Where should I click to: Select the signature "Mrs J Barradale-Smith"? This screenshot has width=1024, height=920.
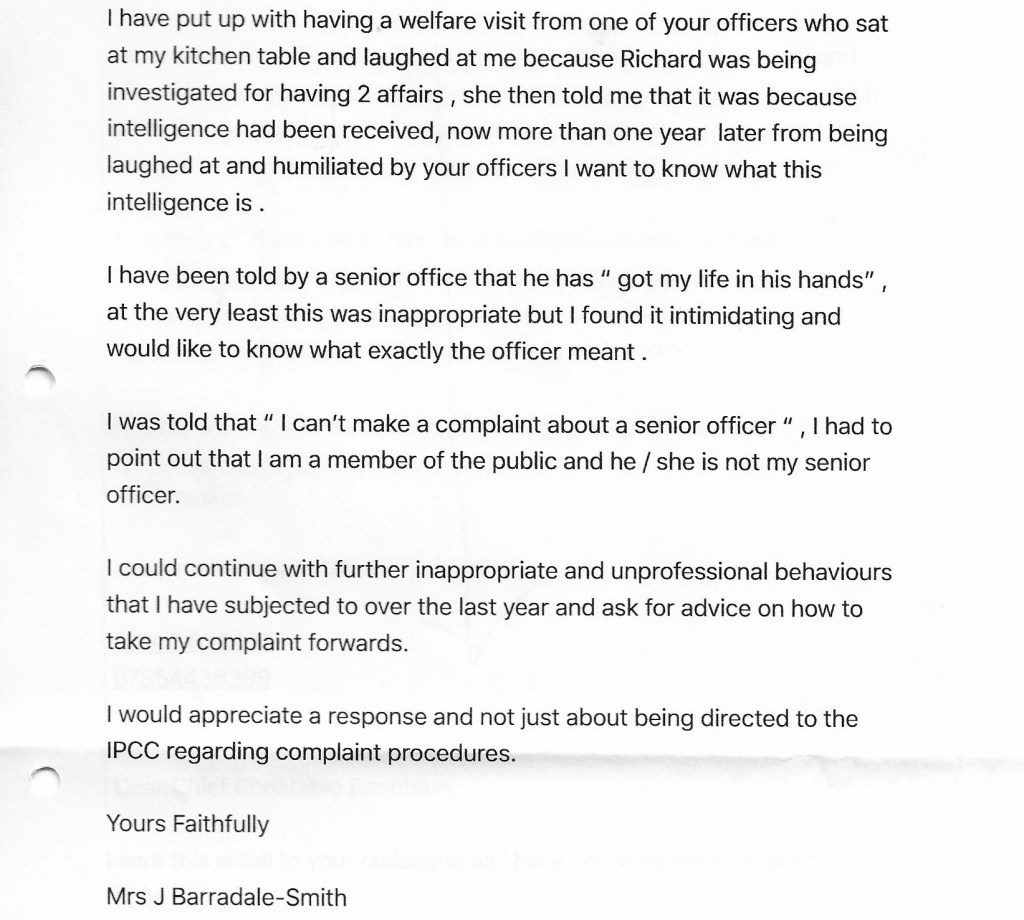tap(226, 896)
